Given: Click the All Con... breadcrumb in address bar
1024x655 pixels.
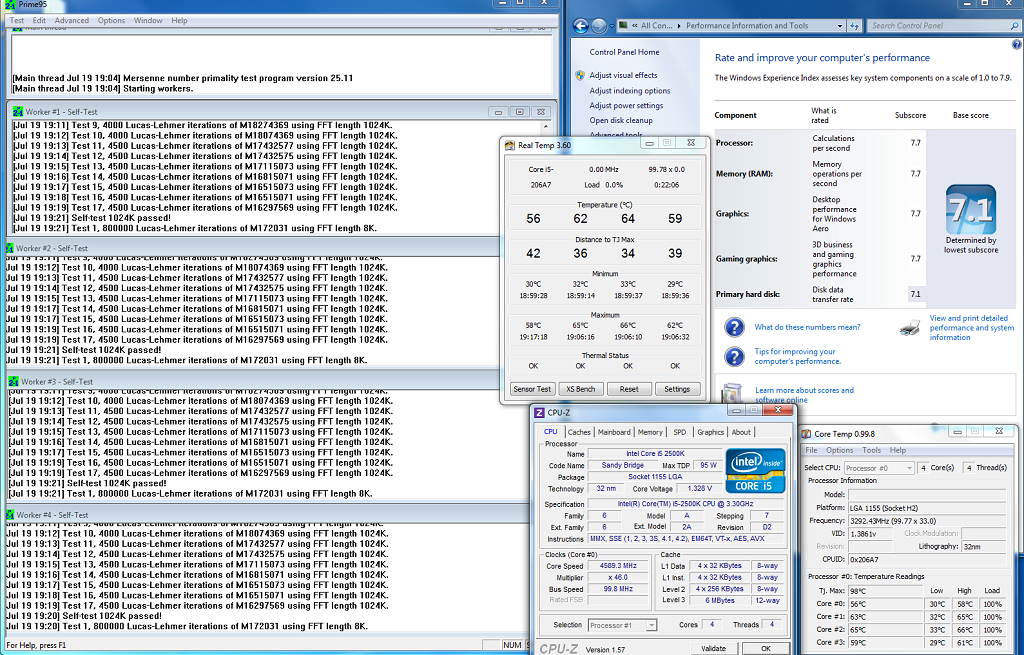Looking at the screenshot, I should (656, 25).
